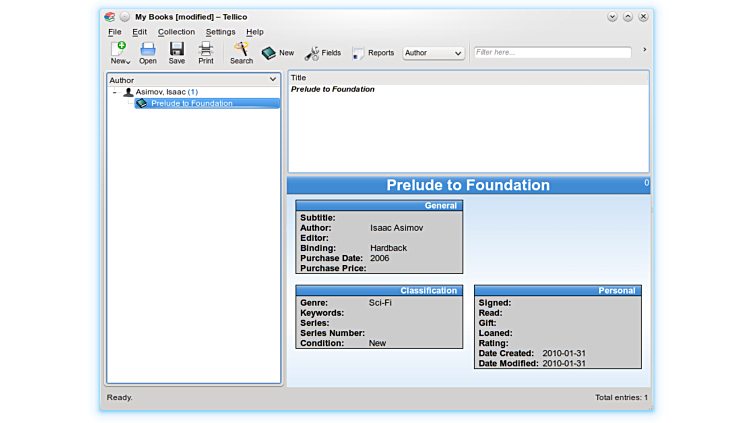
Task: Select Prelude to Foundation in the tree
Action: pos(191,103)
